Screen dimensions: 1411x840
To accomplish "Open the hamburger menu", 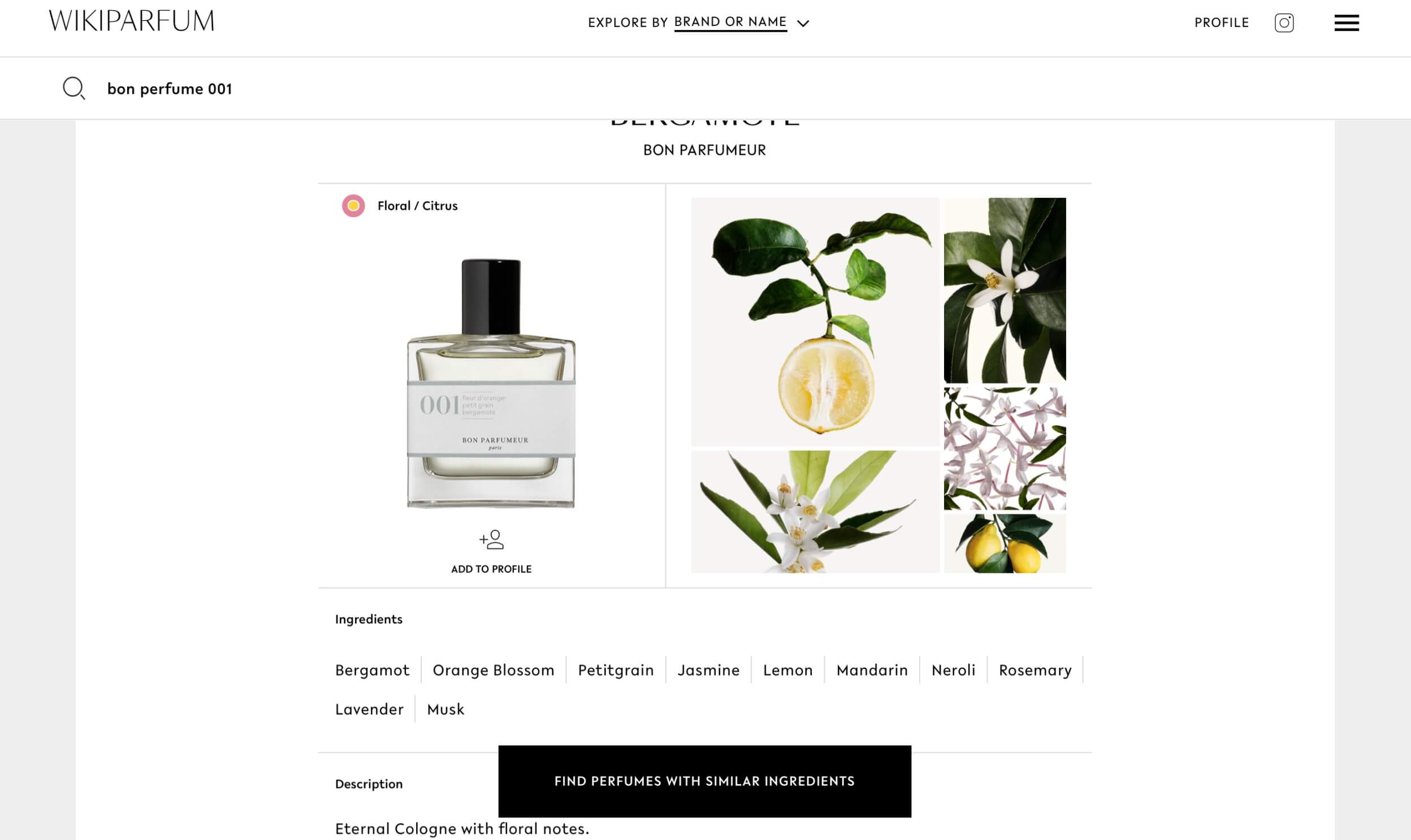I will click(1347, 23).
